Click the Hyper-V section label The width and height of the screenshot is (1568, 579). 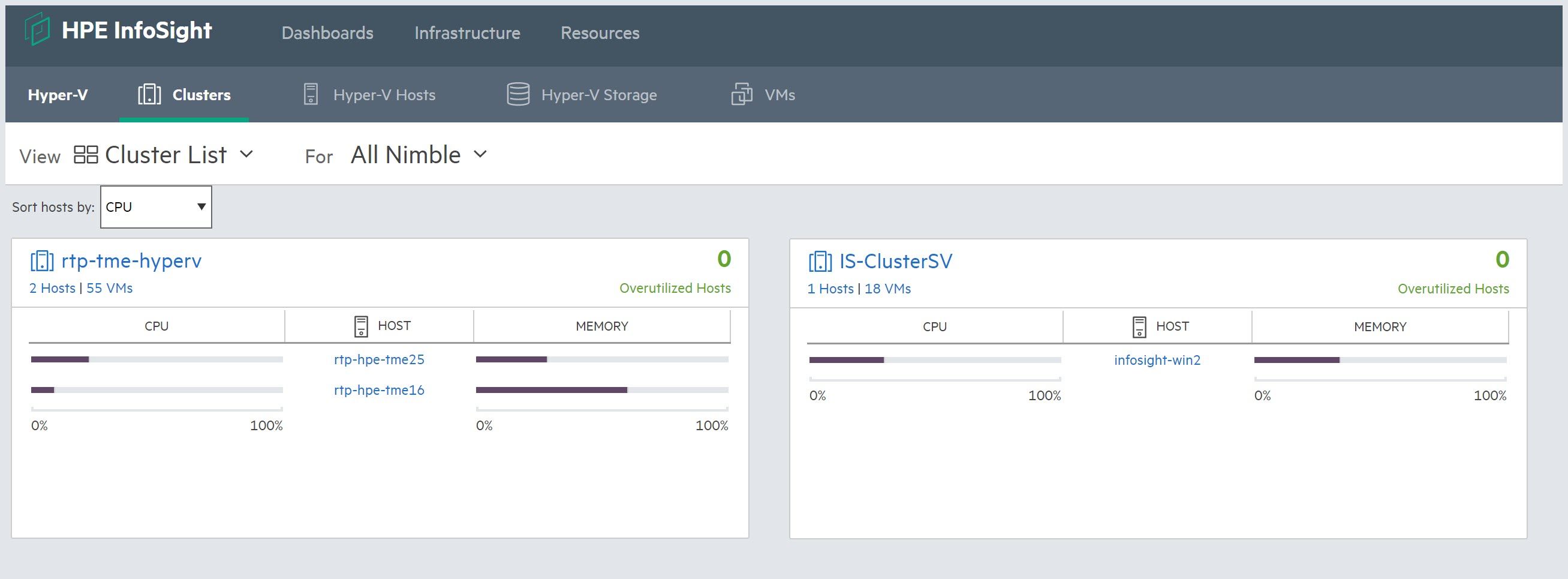(58, 95)
